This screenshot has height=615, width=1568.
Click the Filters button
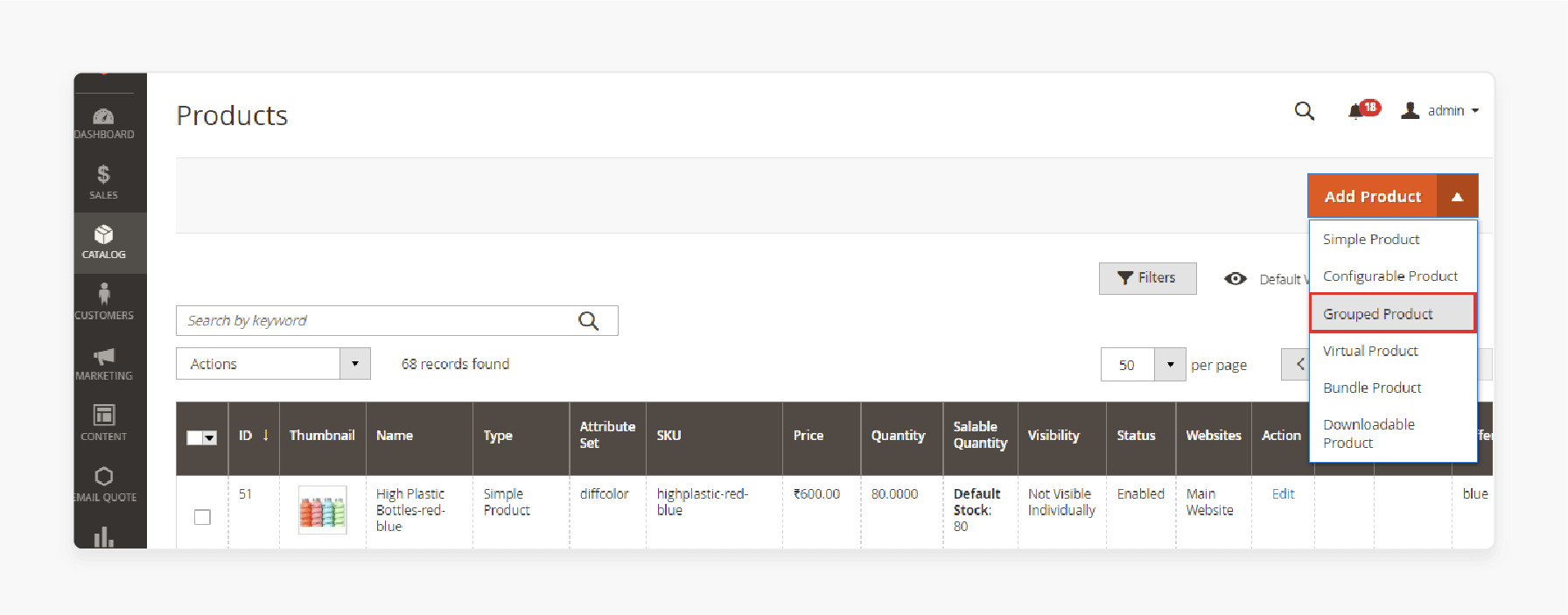click(x=1147, y=278)
